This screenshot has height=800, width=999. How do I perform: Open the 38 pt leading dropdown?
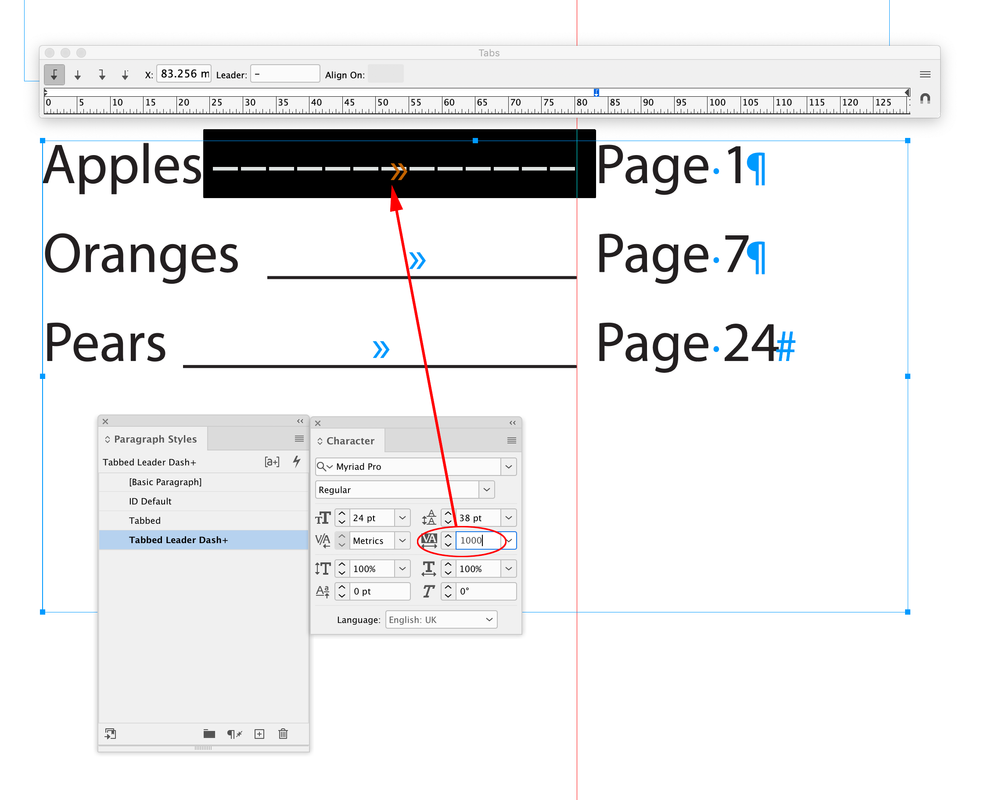[508, 518]
